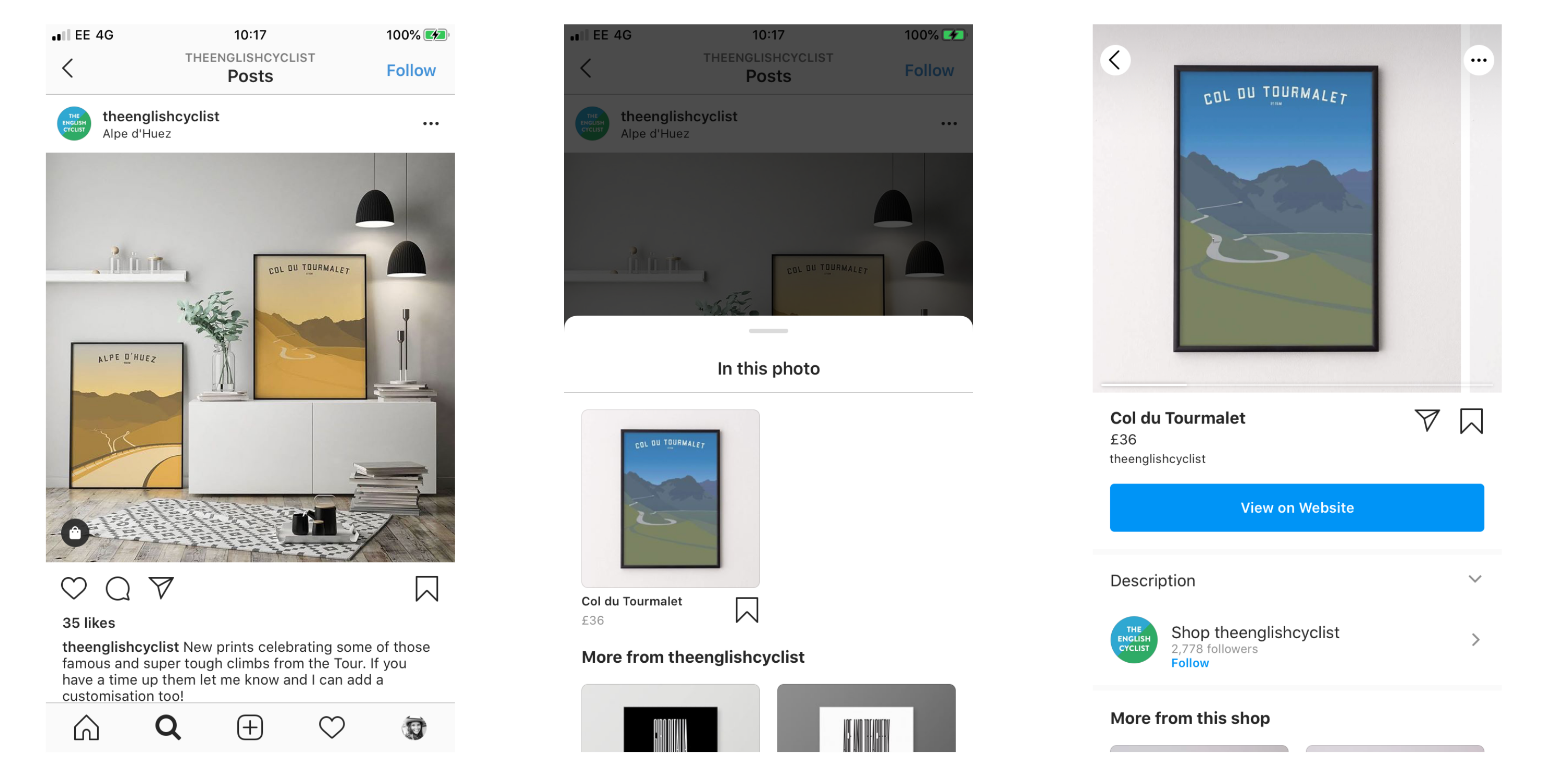
Task: Open the search tab magnifier icon
Action: coord(168,728)
